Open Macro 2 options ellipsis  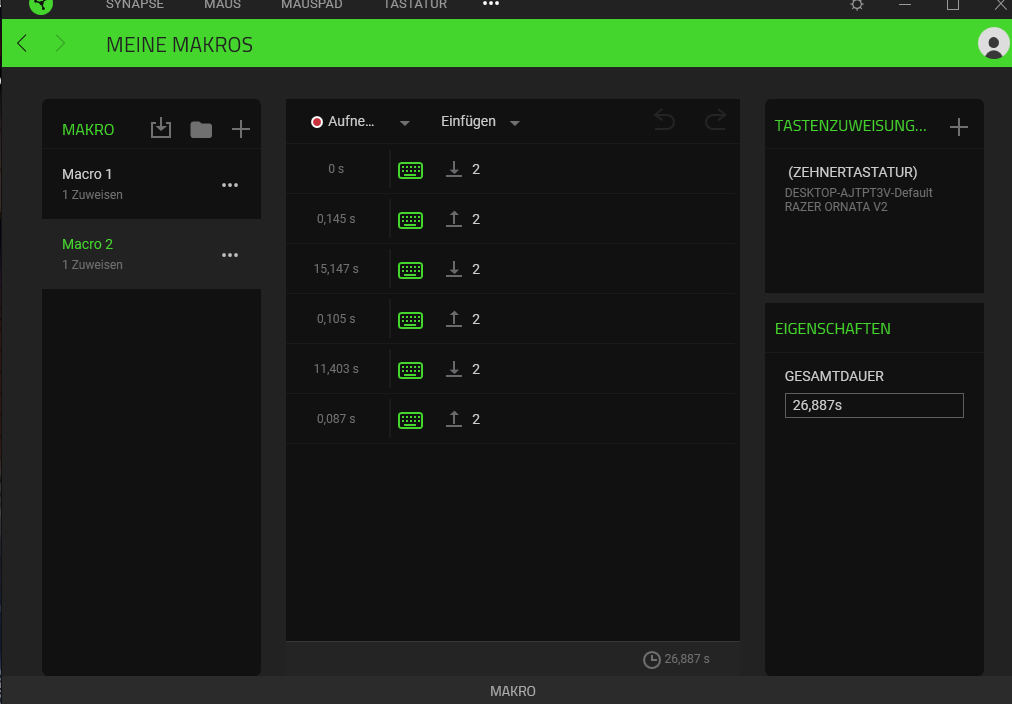[x=230, y=255]
